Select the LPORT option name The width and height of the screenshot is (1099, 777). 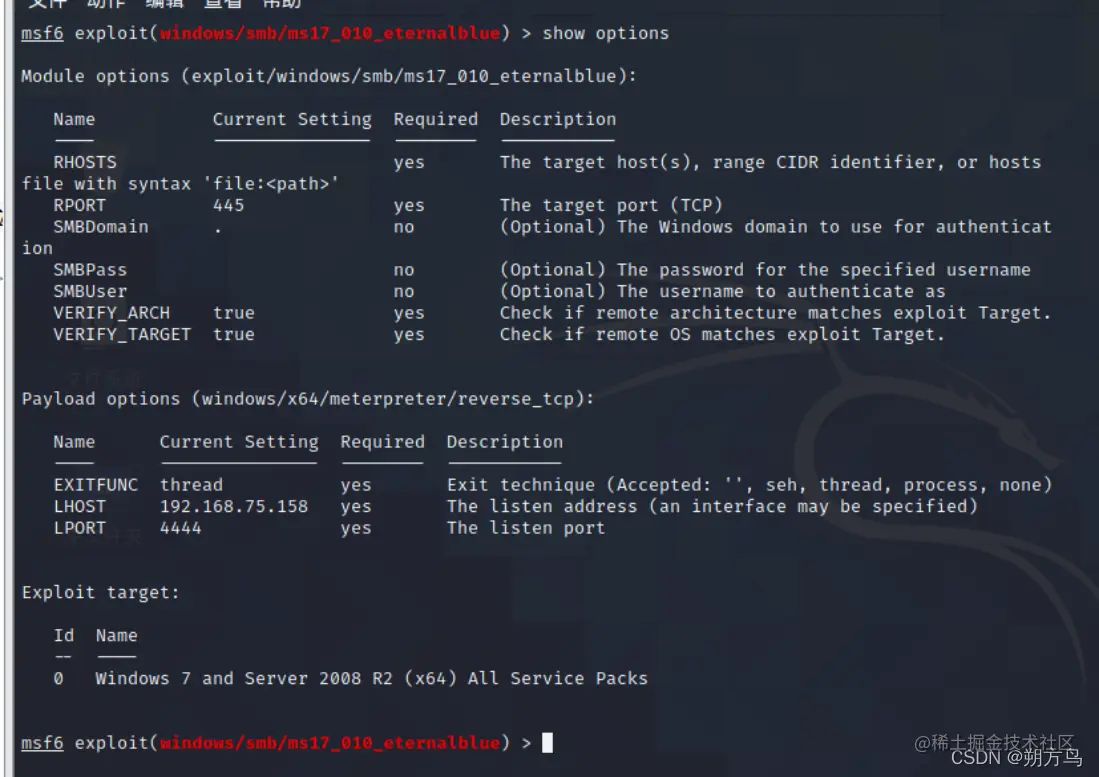point(80,528)
